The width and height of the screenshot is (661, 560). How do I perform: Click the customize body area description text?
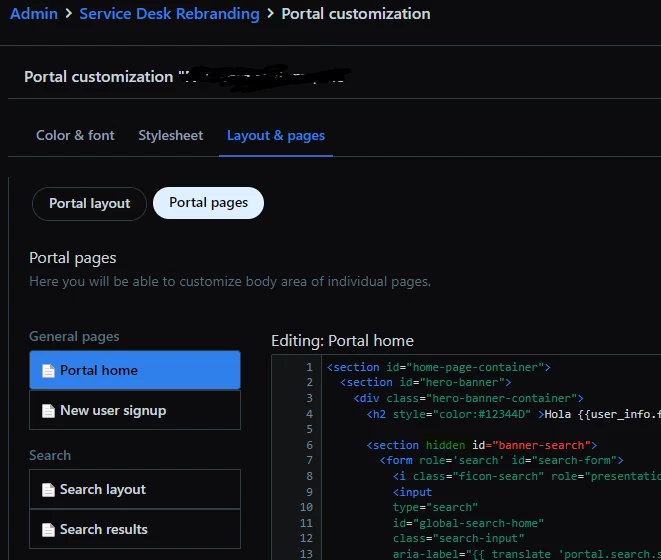230,281
